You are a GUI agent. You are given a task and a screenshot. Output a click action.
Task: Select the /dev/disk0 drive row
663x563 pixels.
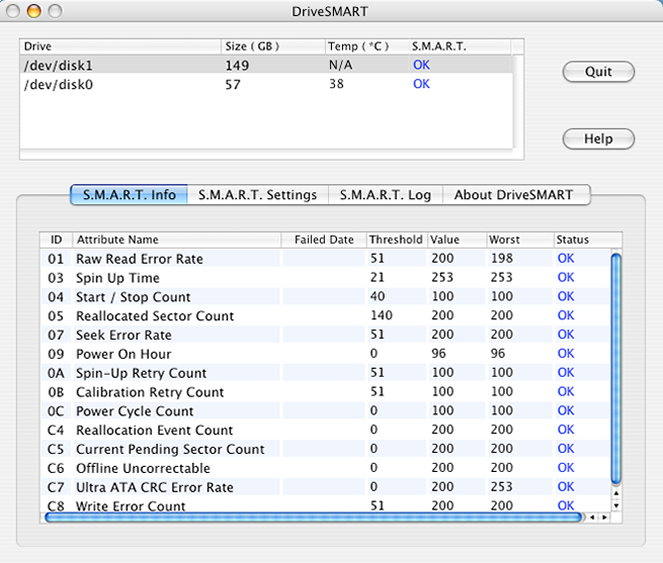point(266,84)
